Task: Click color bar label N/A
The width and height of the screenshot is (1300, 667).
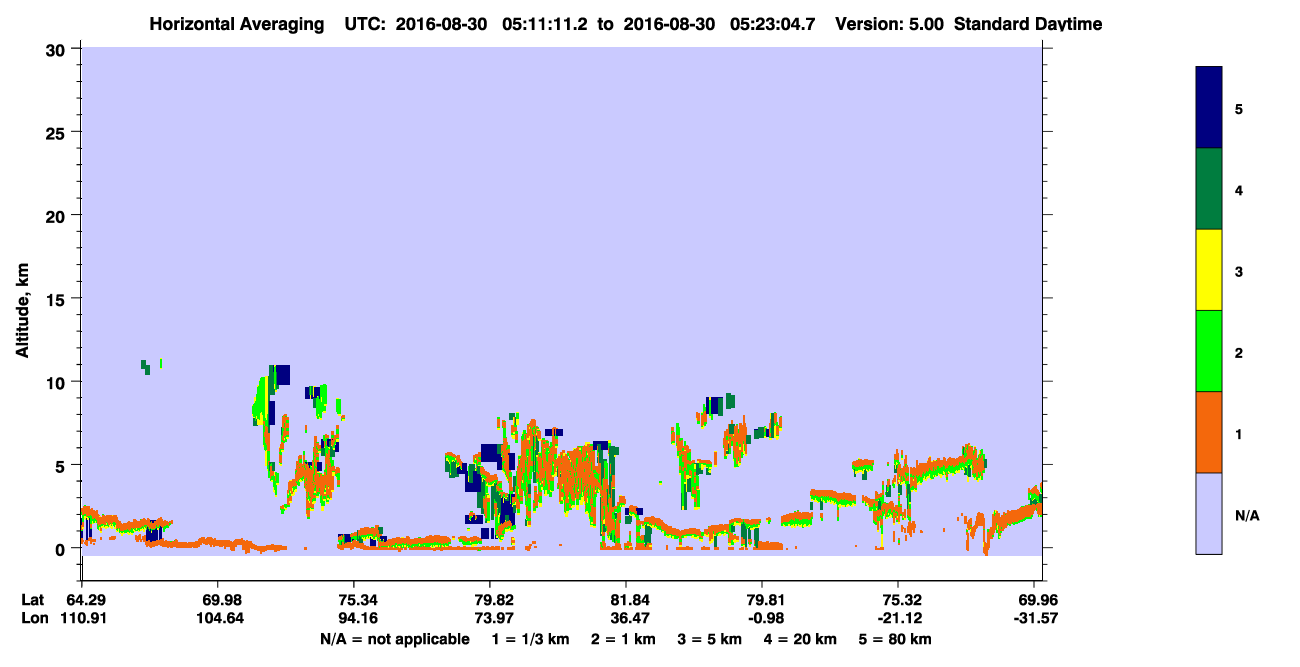Action: click(1247, 515)
